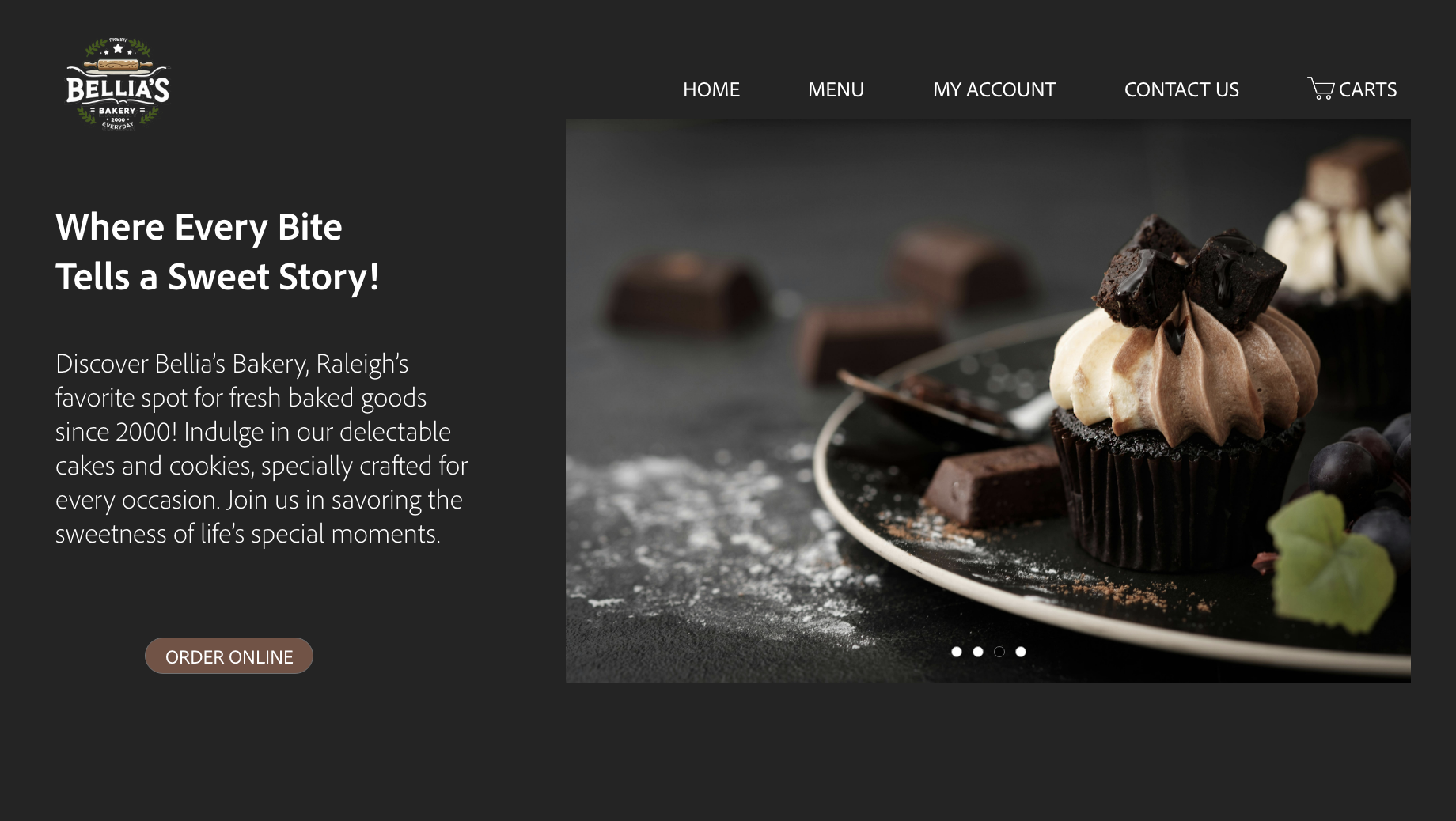Click the CARTS text label
Image resolution: width=1456 pixels, height=821 pixels.
pyautogui.click(x=1367, y=89)
